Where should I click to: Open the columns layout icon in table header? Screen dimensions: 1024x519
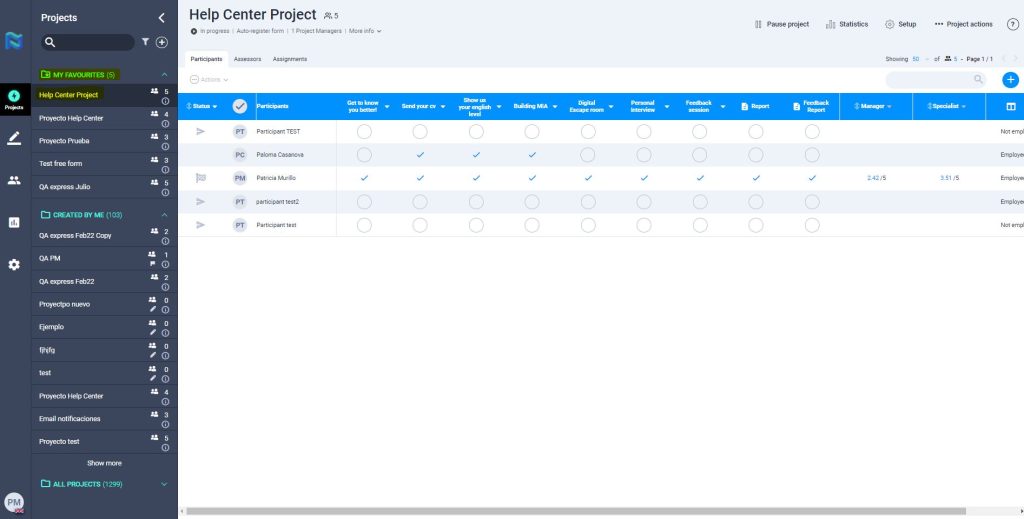click(1010, 106)
